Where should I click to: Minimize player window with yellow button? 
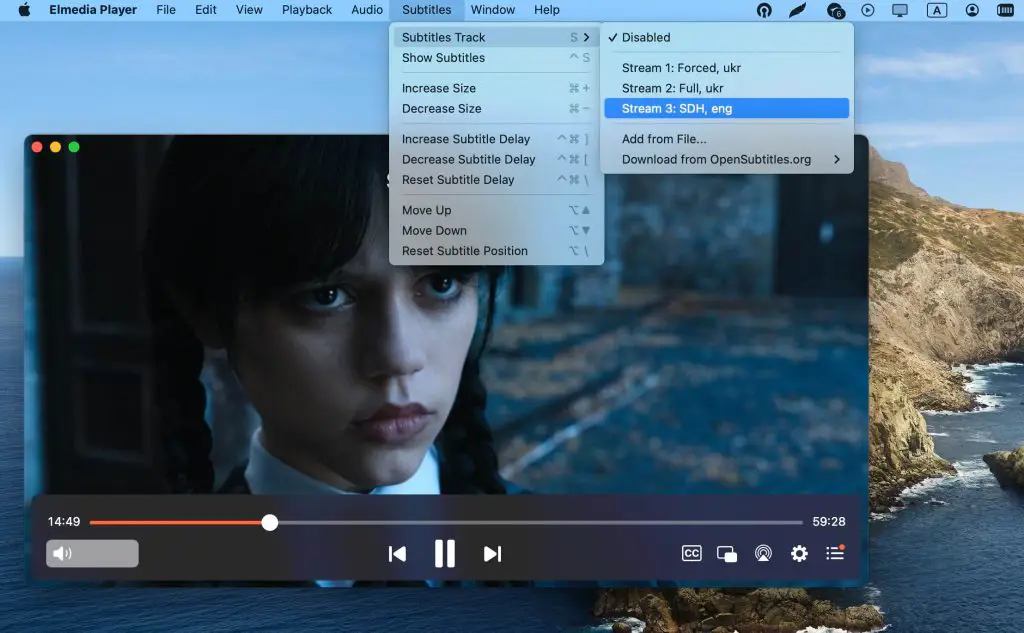[56, 147]
